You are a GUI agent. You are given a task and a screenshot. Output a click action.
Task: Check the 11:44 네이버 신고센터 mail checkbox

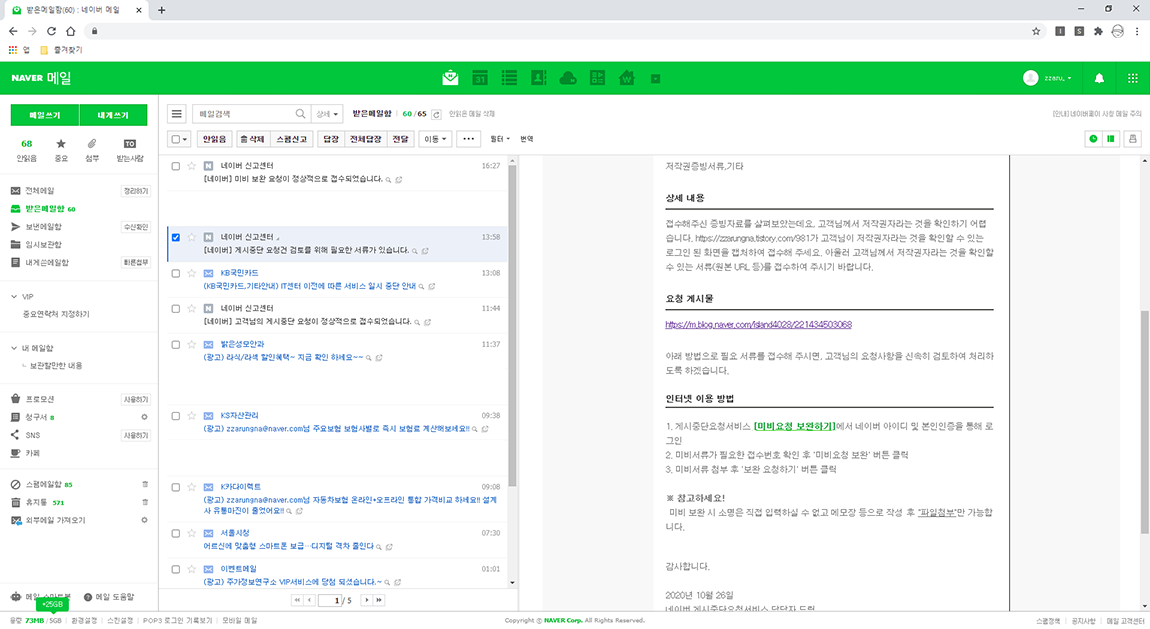coord(175,309)
